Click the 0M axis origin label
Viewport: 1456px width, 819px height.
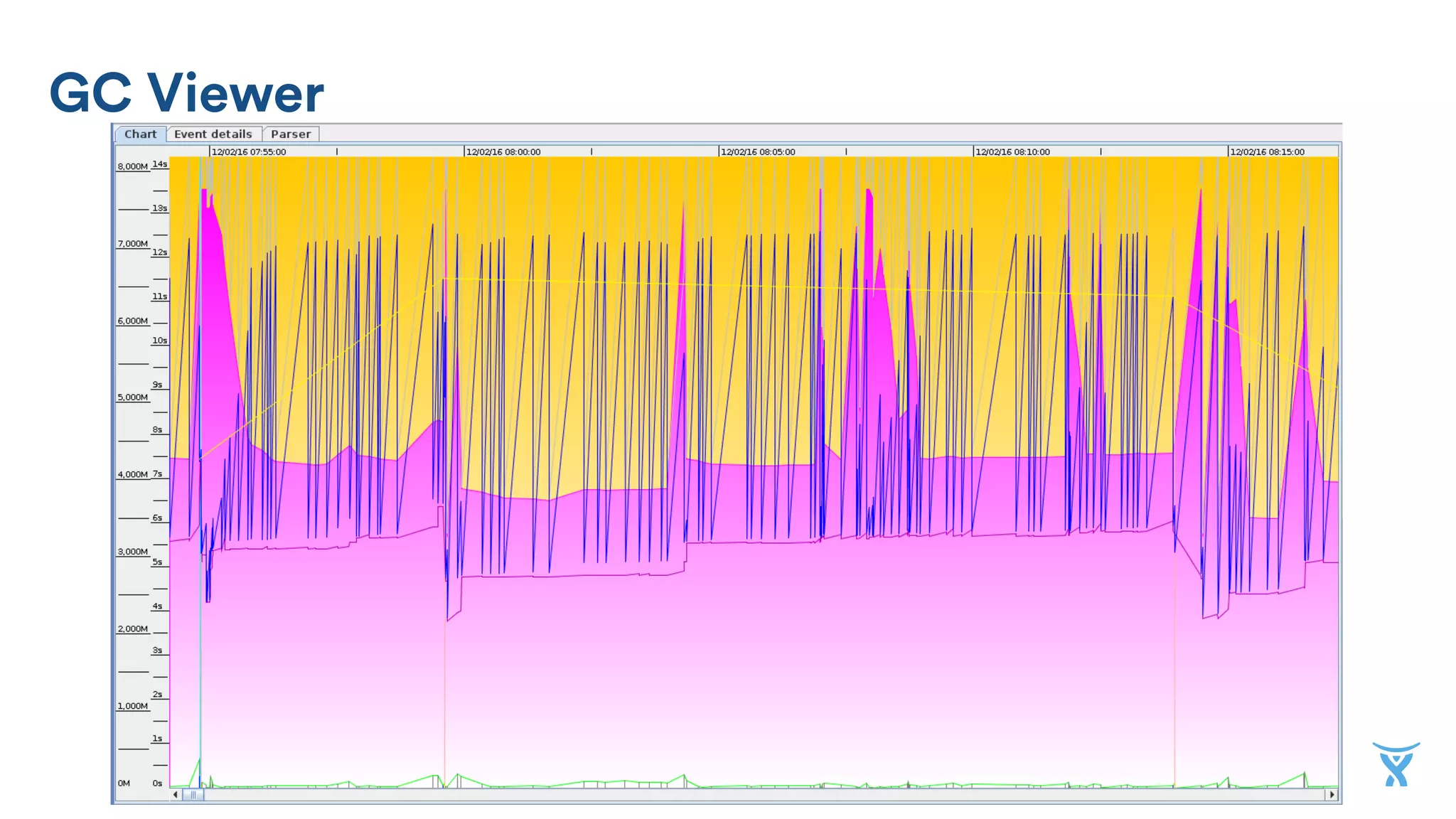124,783
